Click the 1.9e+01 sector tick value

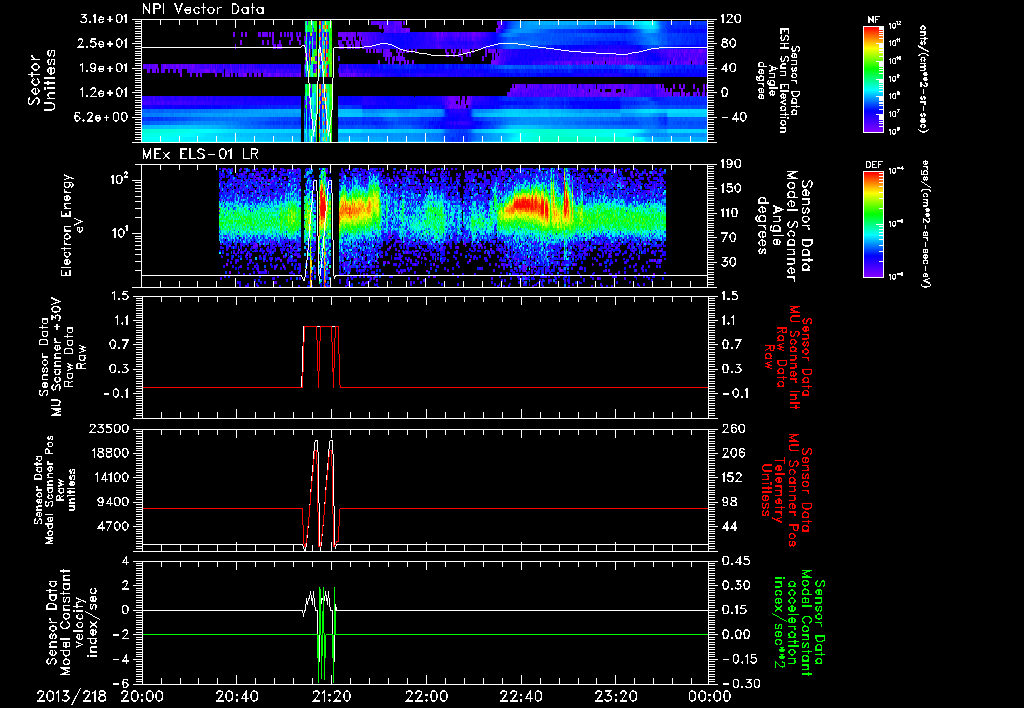click(x=105, y=68)
